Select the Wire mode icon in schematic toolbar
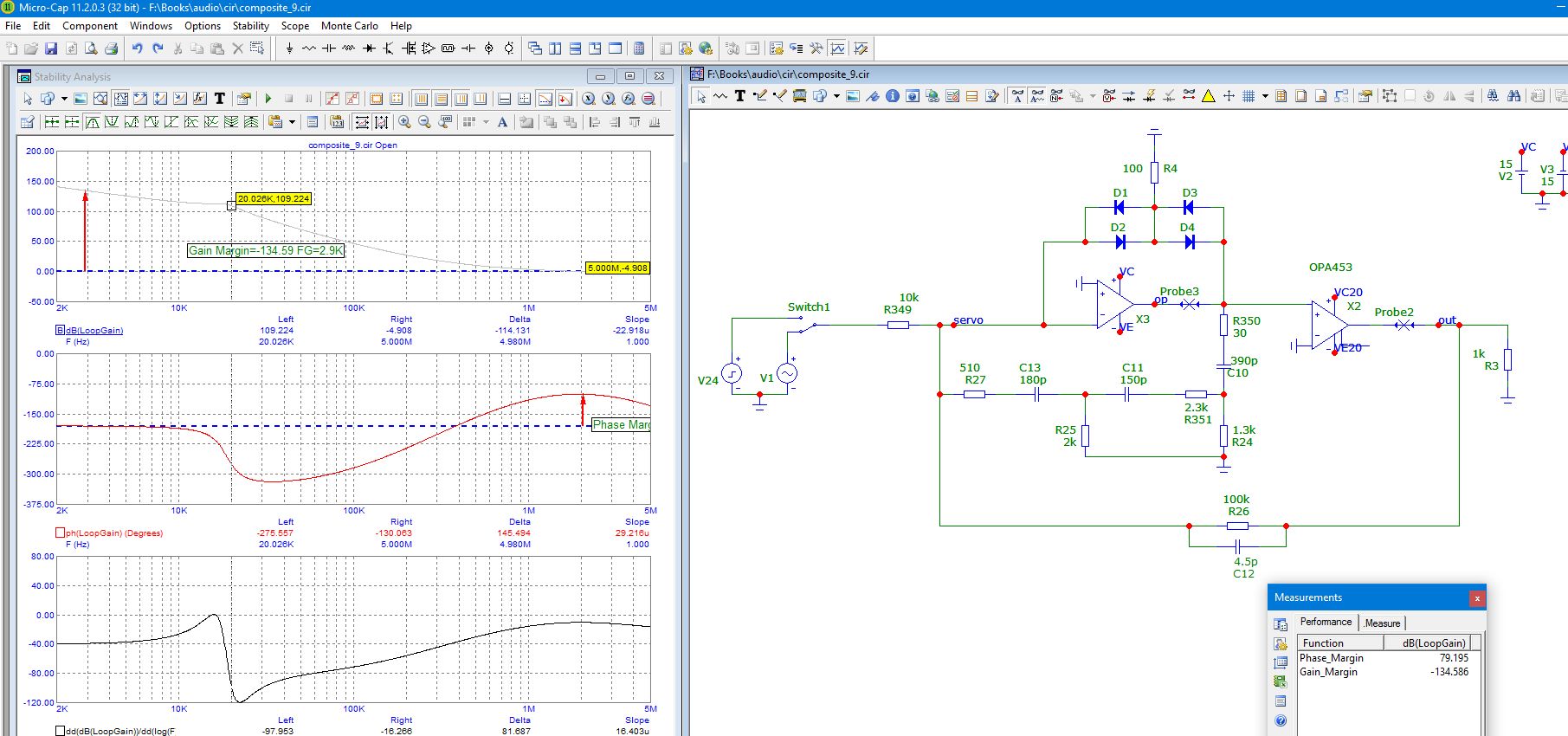Image resolution: width=1568 pixels, height=736 pixels. click(760, 96)
